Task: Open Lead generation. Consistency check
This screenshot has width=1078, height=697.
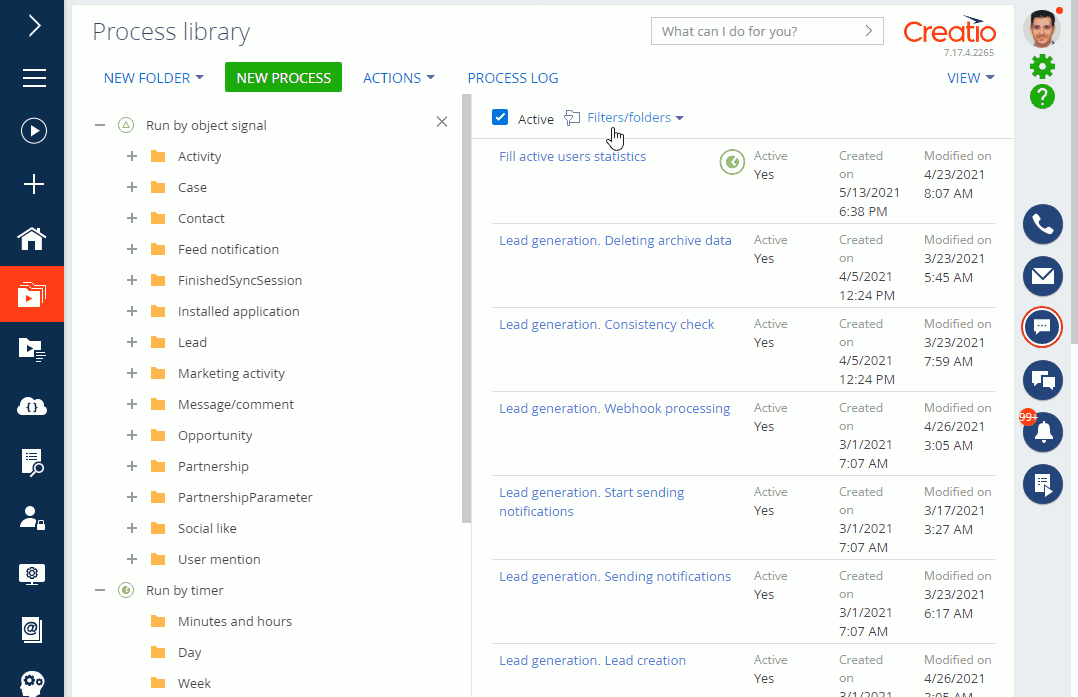Action: point(606,324)
